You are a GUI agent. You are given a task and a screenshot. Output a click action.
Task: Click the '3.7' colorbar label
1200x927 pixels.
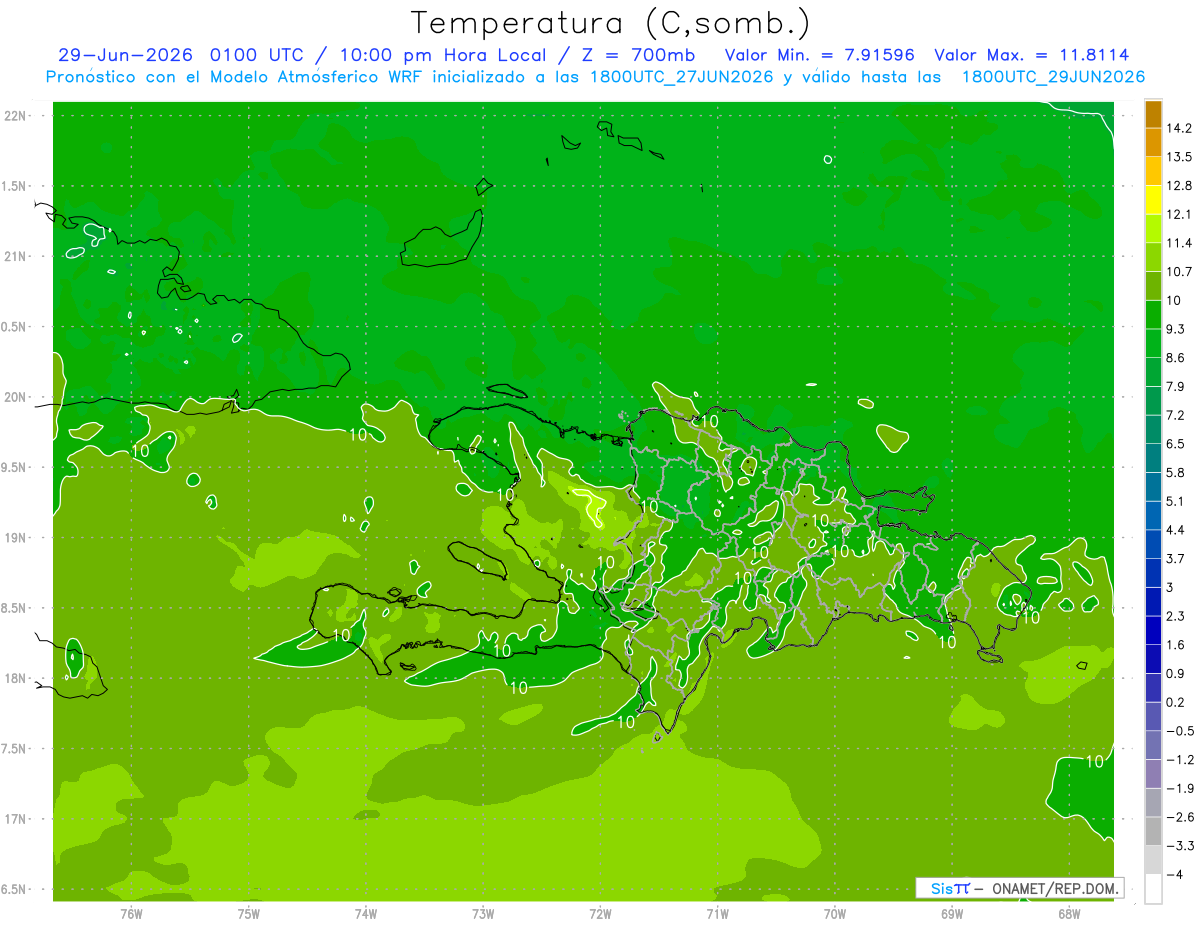tap(1176, 559)
